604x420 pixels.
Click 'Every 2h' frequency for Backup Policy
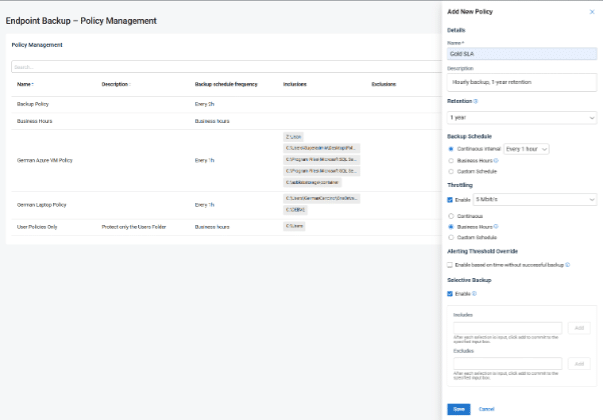tap(204, 104)
